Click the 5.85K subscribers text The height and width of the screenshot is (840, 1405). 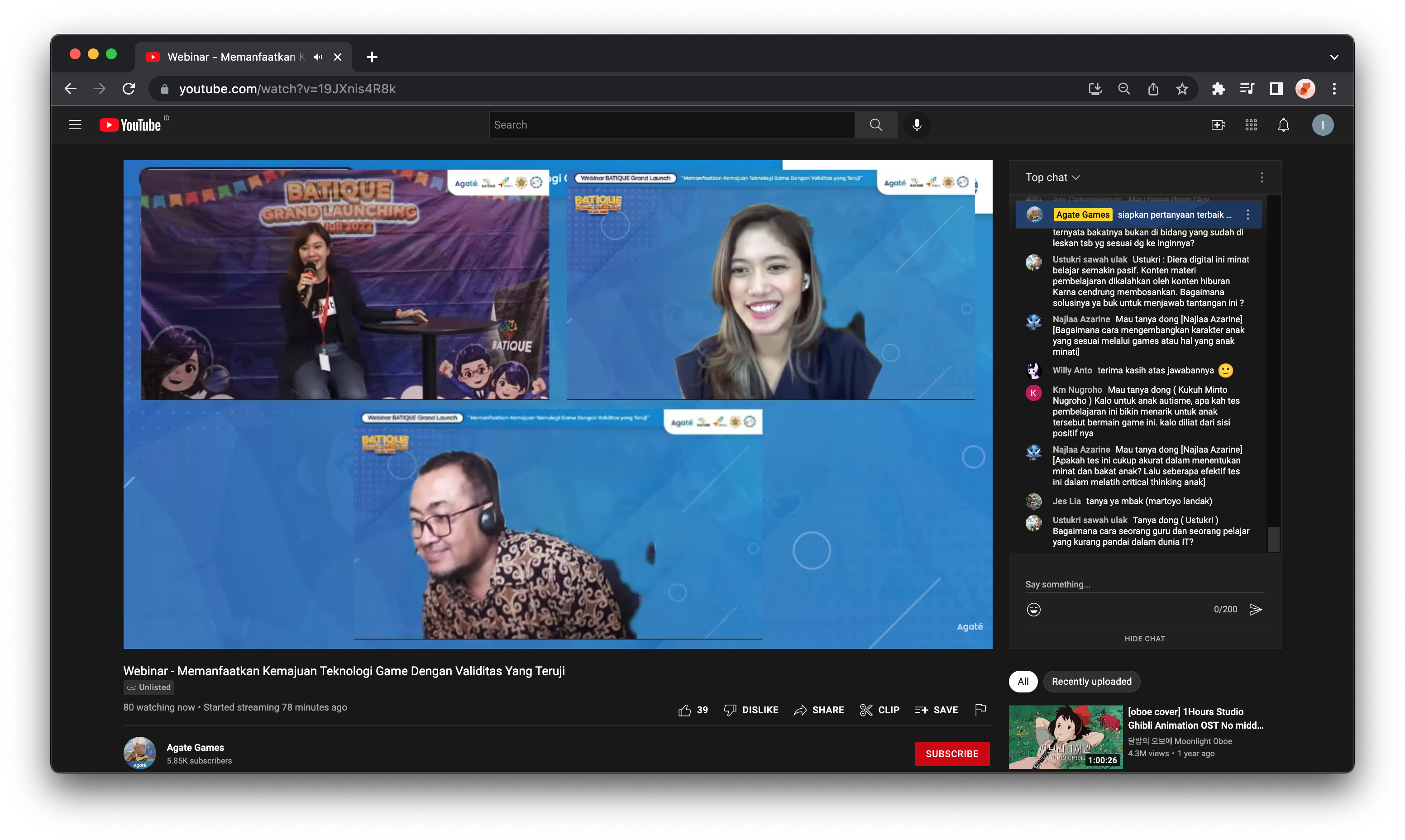[x=199, y=760]
